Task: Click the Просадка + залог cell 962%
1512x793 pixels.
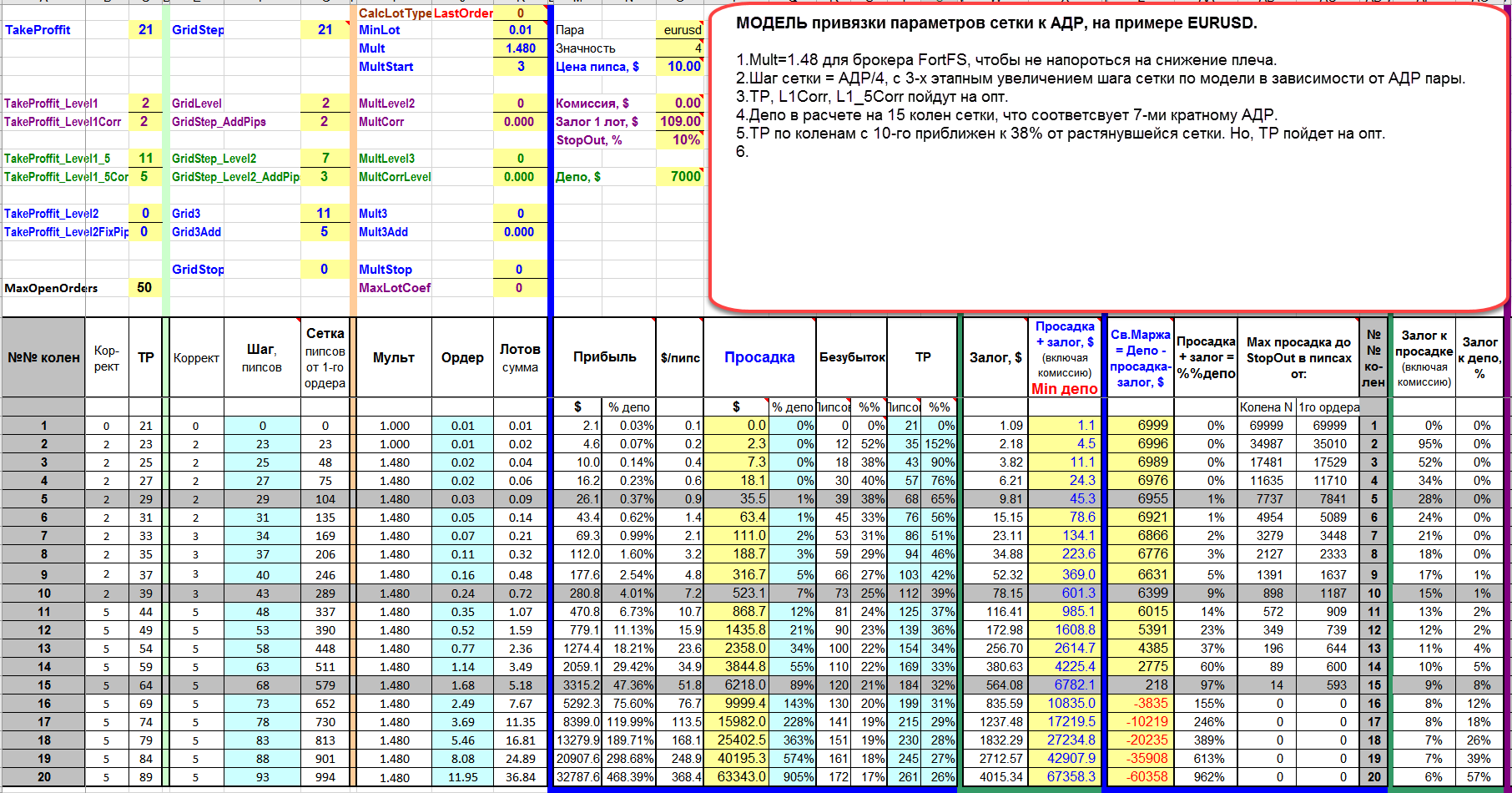Action: (x=1206, y=777)
